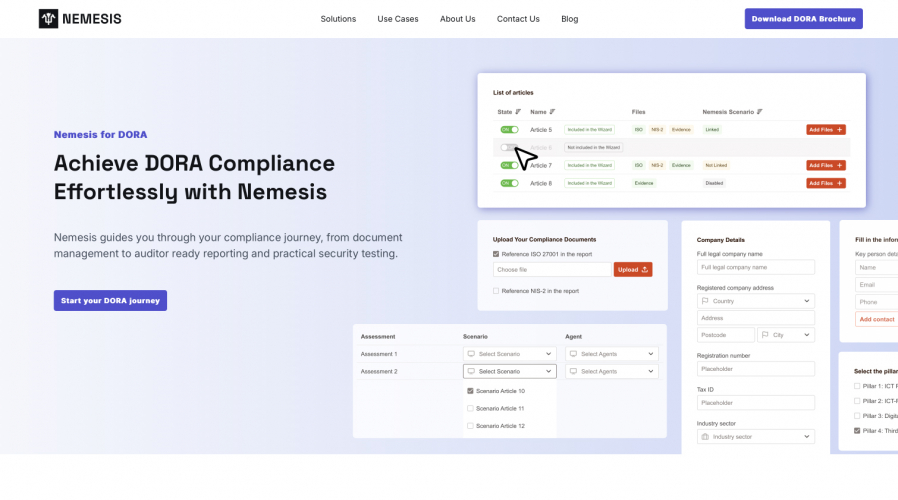Click the 'Disabled' tag in Article 8 row
The image size is (898, 500).
[x=714, y=183]
